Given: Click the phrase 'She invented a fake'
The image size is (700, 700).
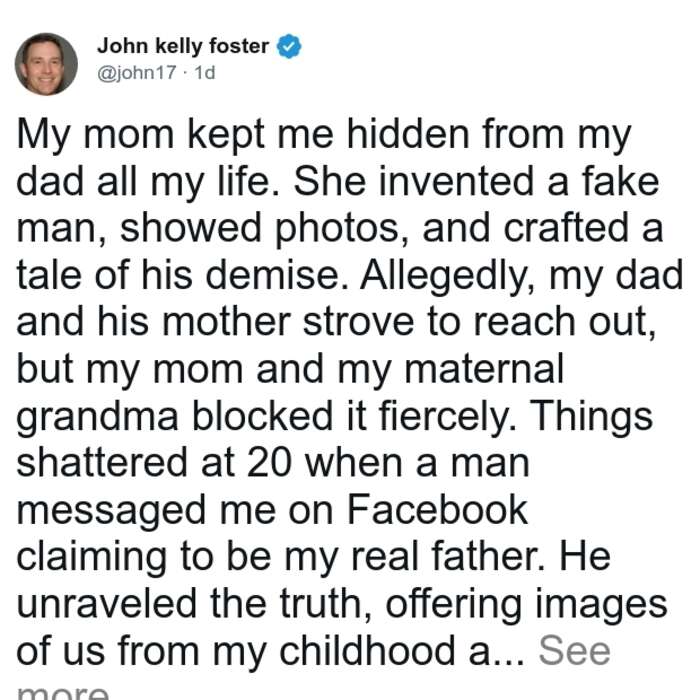Looking at the screenshot, I should tap(476, 181).
